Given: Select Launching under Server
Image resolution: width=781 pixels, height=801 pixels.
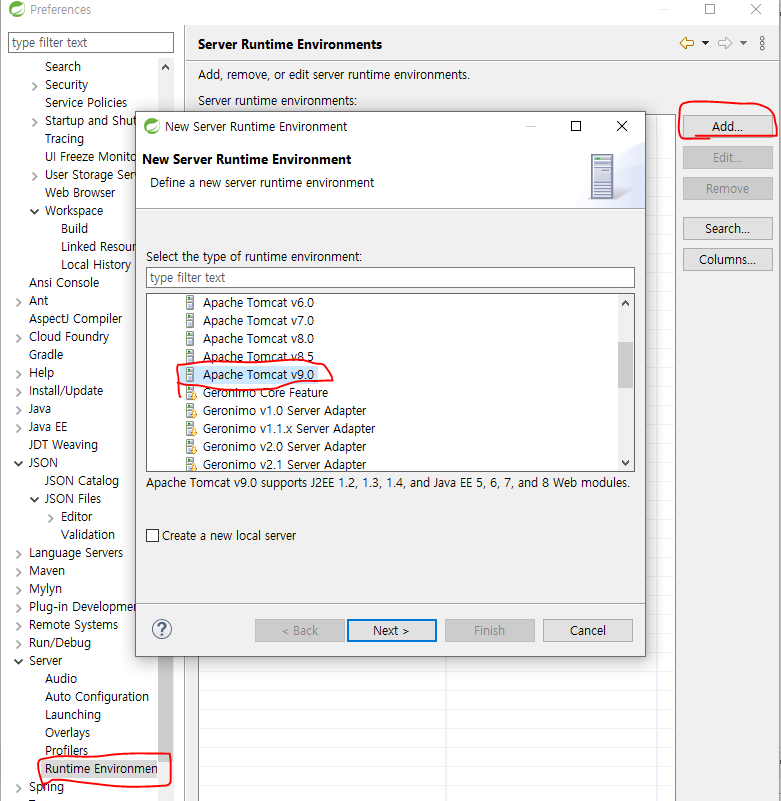Looking at the screenshot, I should pyautogui.click(x=73, y=715).
